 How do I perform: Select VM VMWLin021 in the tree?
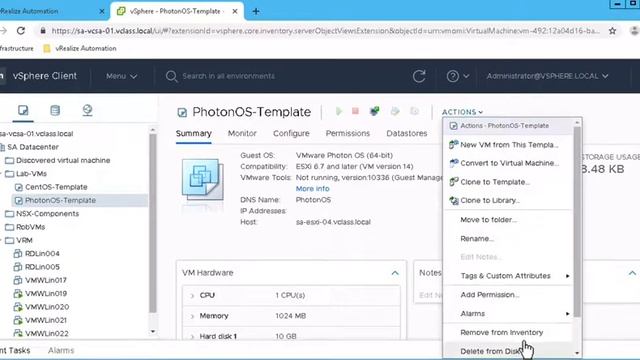pos(46,320)
